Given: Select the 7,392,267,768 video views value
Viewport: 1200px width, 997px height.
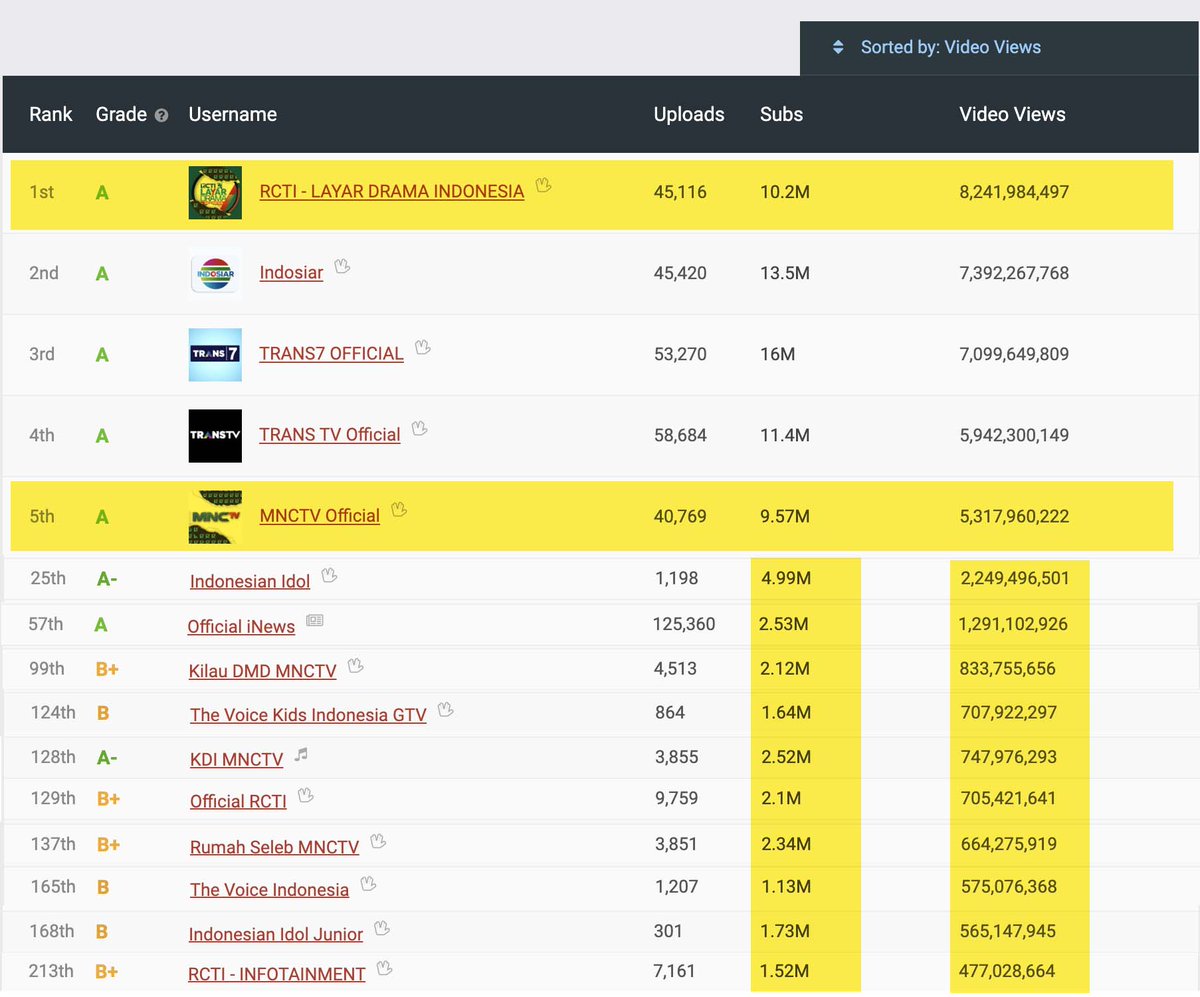Looking at the screenshot, I should (1014, 272).
